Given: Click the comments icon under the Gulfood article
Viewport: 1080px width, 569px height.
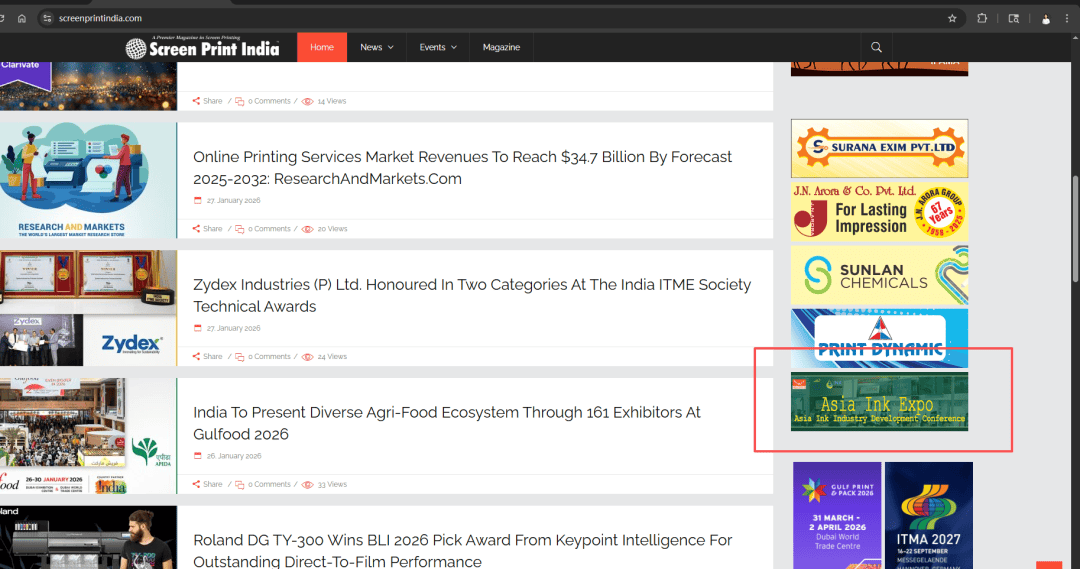Looking at the screenshot, I should tap(240, 485).
